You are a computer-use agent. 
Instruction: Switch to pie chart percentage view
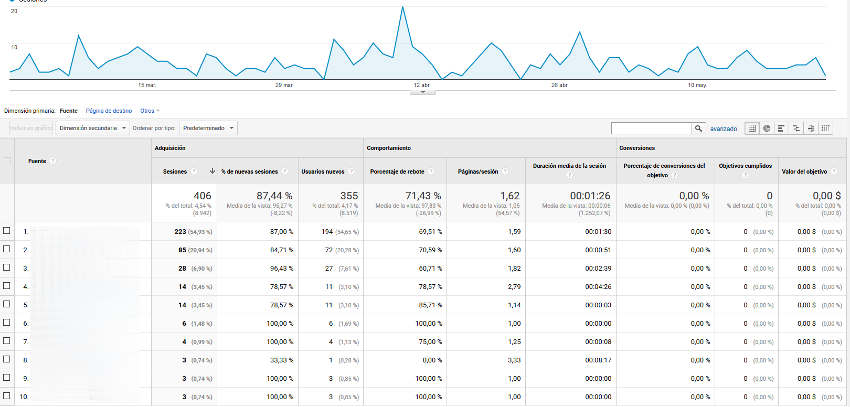[766, 128]
